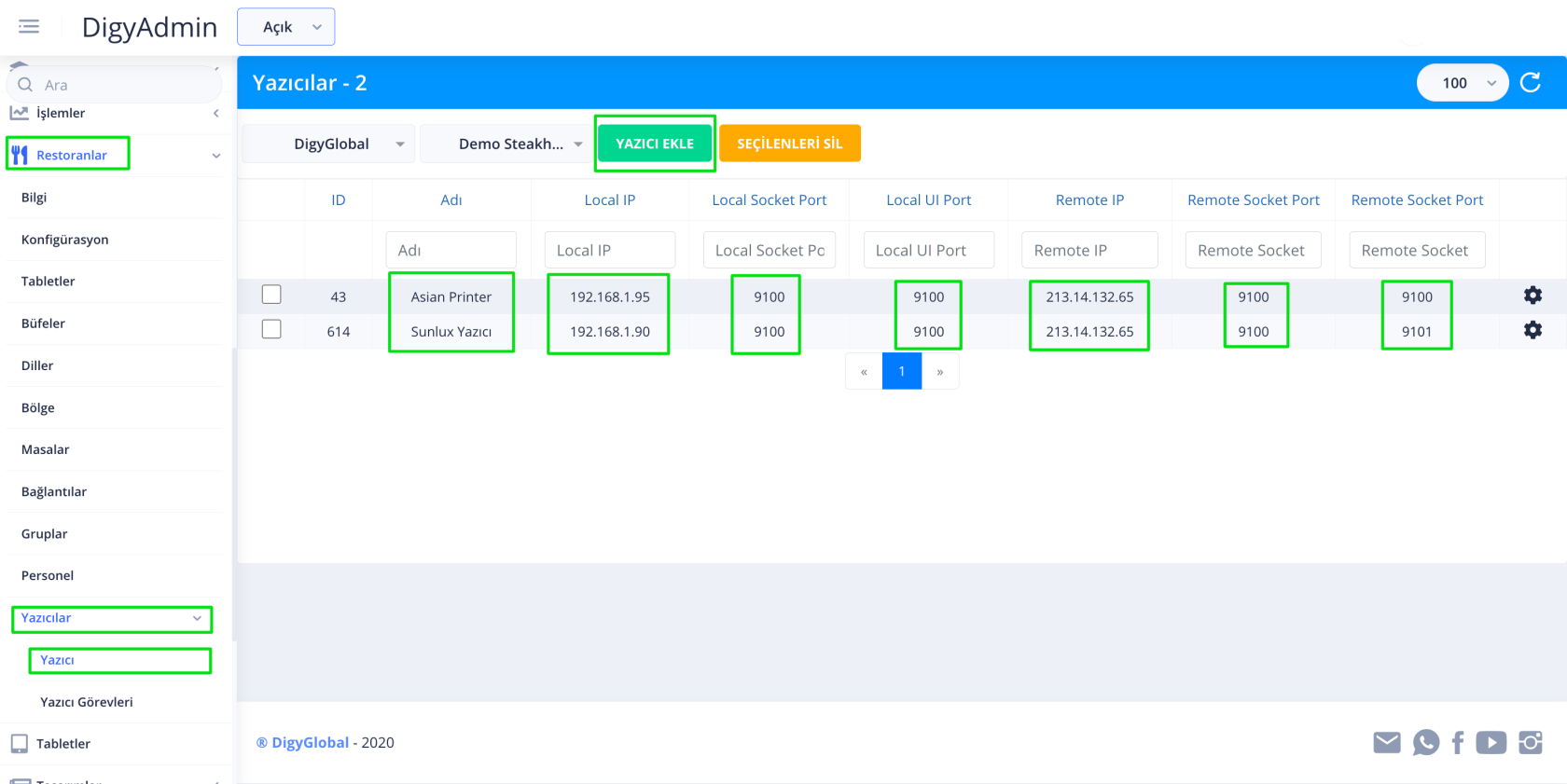Click the YAZICI EKLE button
Screen dimensions: 1567x784
pos(655,144)
